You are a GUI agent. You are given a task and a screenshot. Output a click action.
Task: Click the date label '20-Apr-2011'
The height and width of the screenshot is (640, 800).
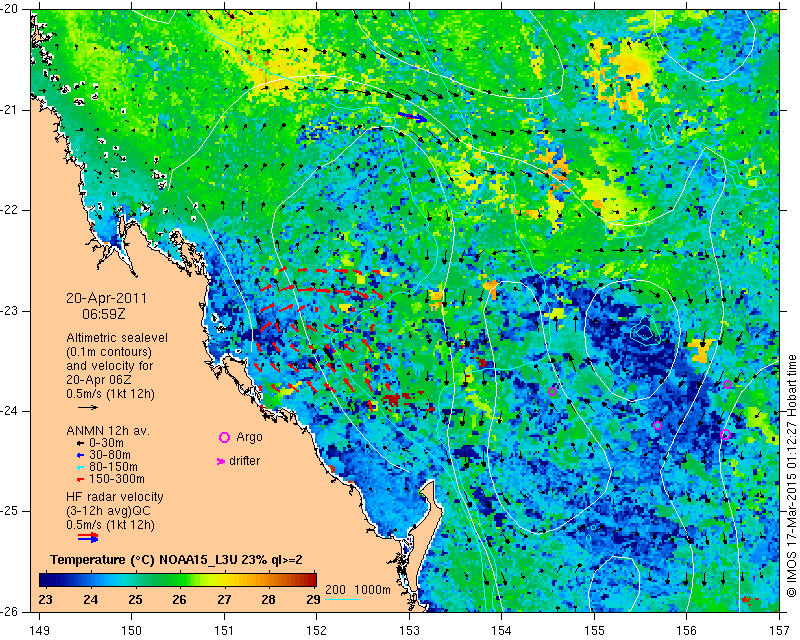point(106,298)
